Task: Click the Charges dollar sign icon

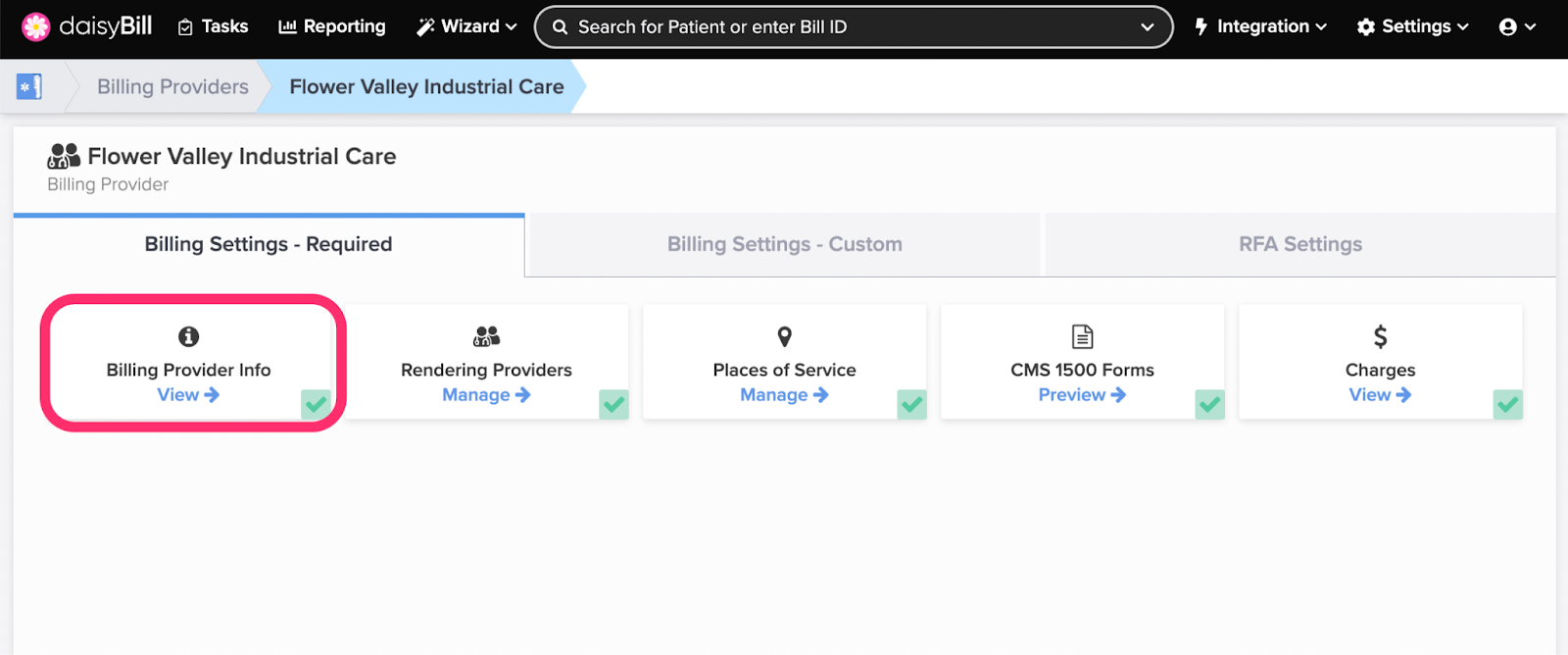Action: 1380,336
